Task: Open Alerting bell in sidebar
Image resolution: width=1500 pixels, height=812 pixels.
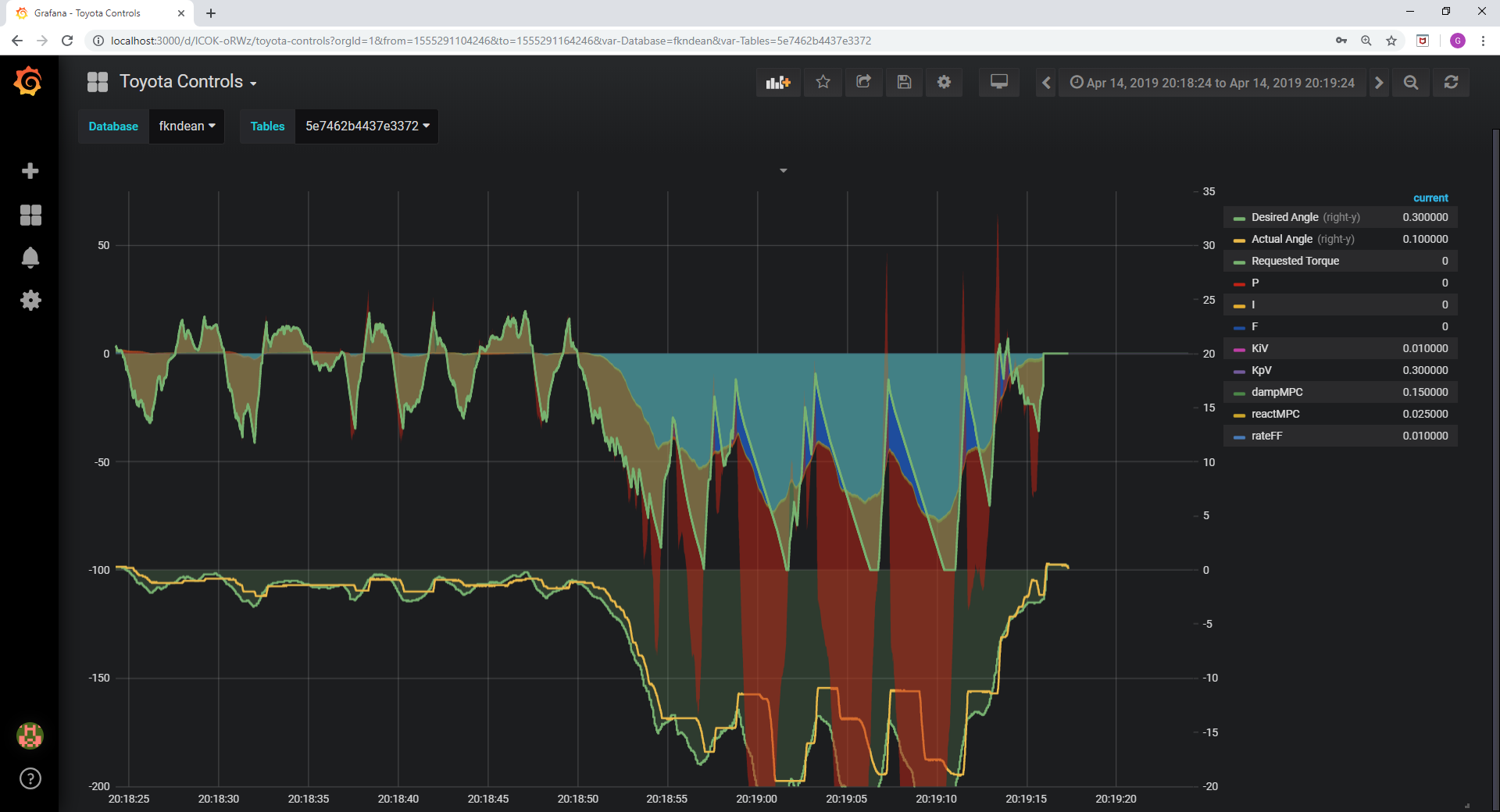Action: point(30,258)
